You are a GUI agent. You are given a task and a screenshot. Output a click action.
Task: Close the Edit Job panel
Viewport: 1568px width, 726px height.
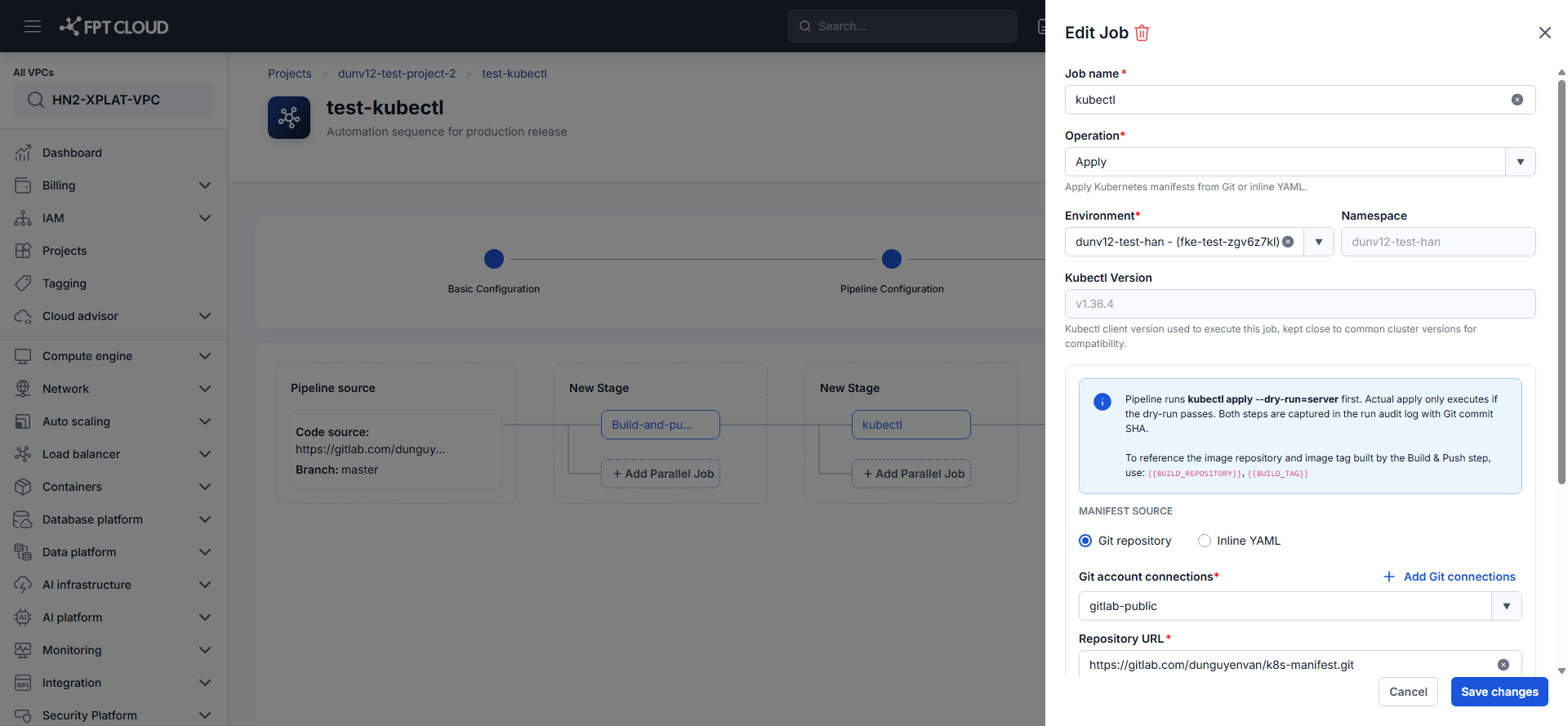pos(1544,33)
